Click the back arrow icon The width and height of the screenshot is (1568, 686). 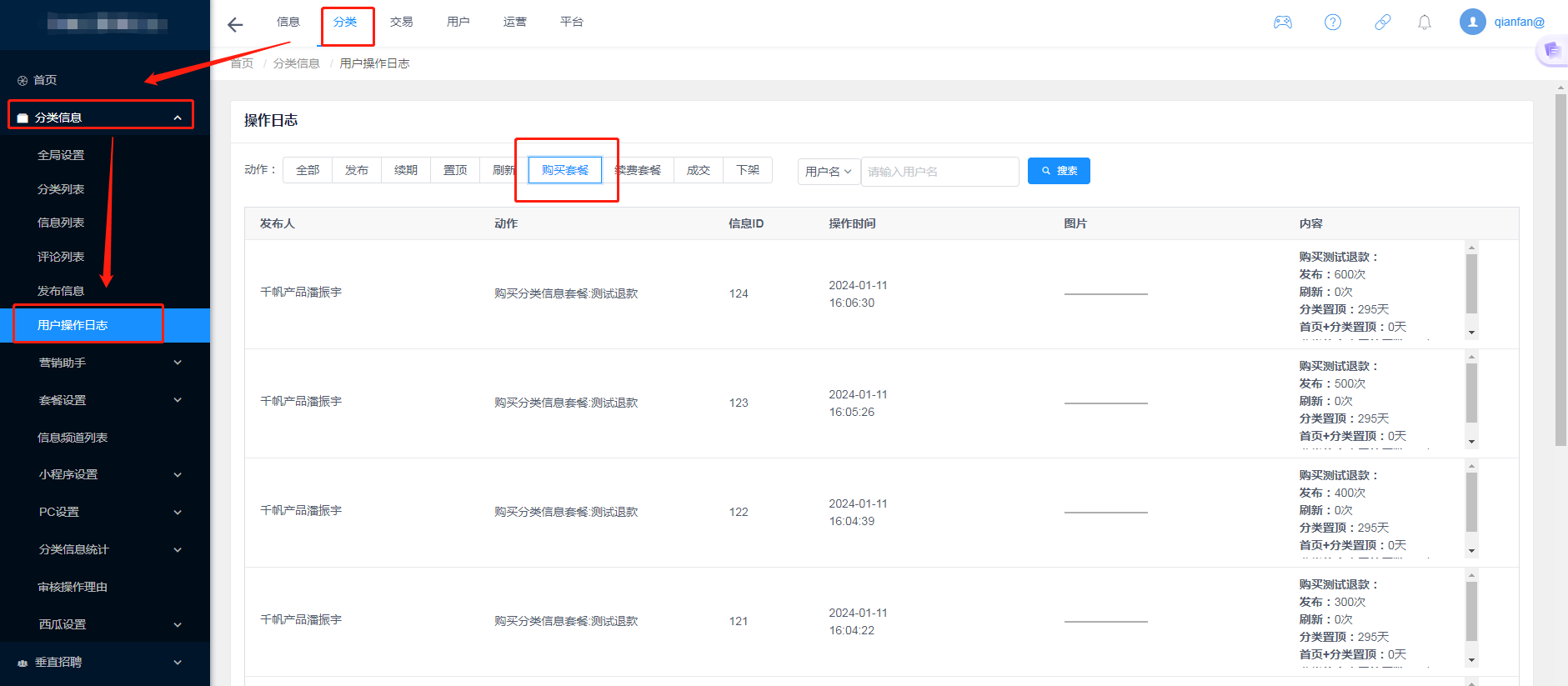[235, 24]
